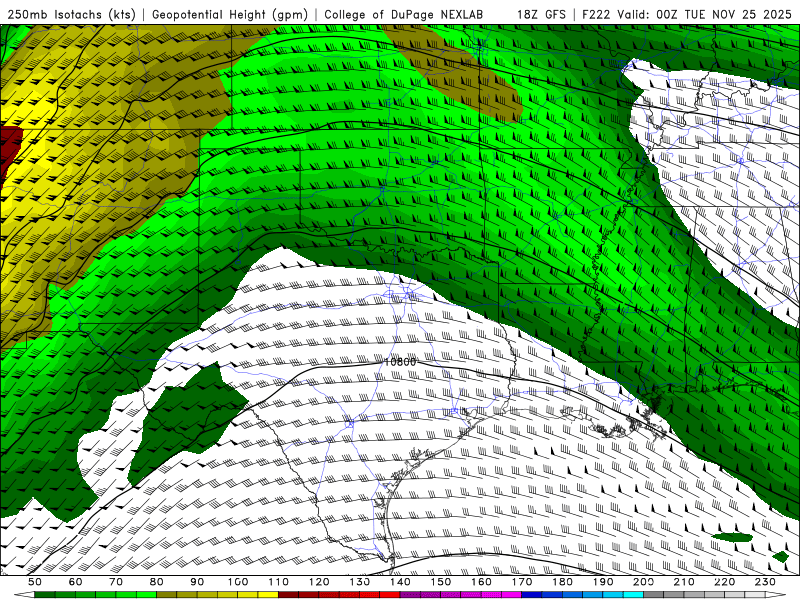Image resolution: width=800 pixels, height=600 pixels.
Task: Click the '10800' height contour label
Action: coord(400,362)
